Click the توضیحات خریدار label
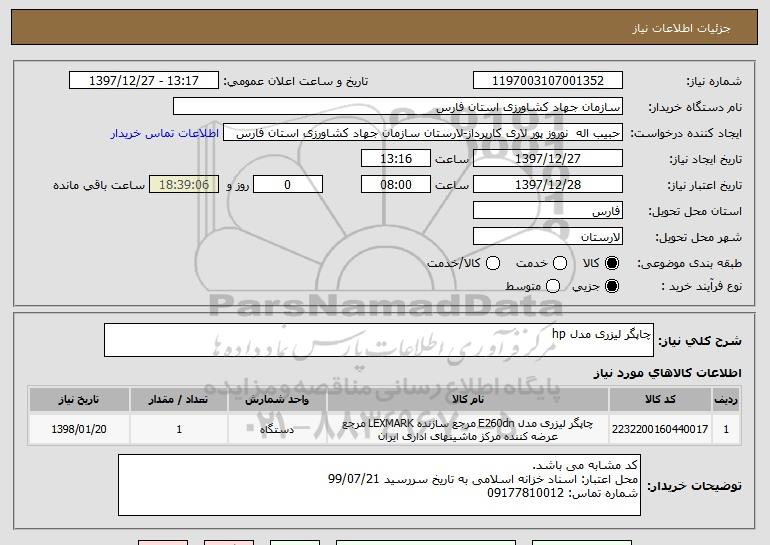This screenshot has width=770, height=545. coord(694,486)
